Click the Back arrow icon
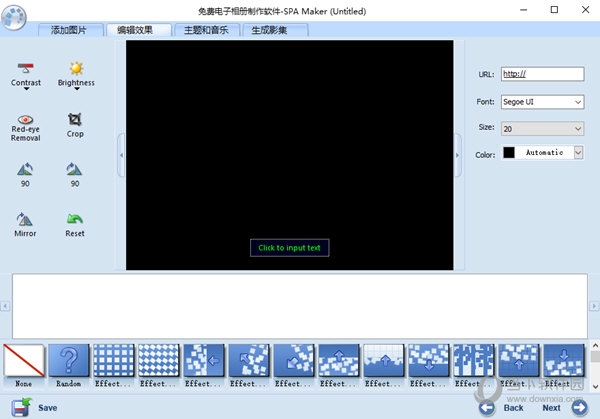This screenshot has height=419, width=600. pos(487,408)
